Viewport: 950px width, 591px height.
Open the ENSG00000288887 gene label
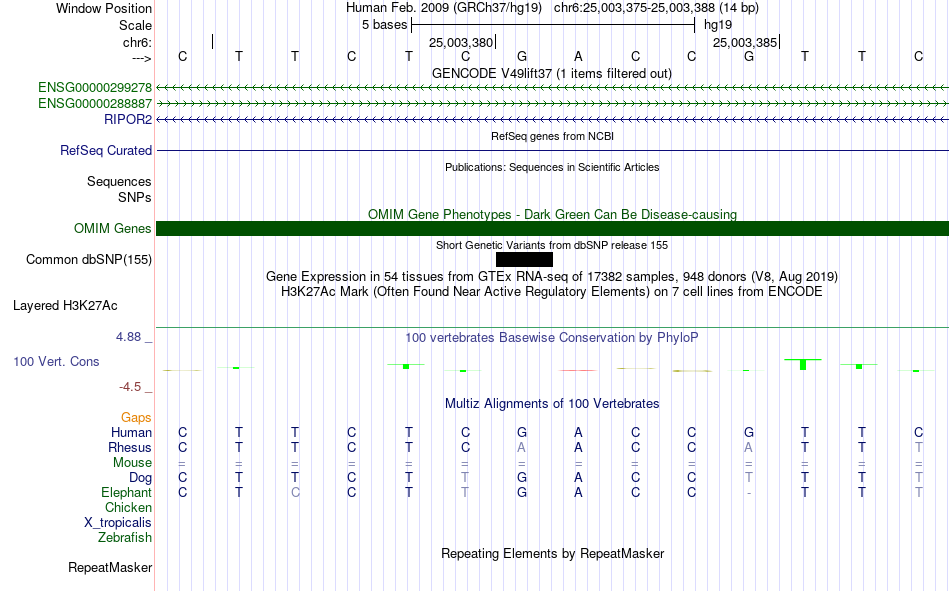(95, 104)
